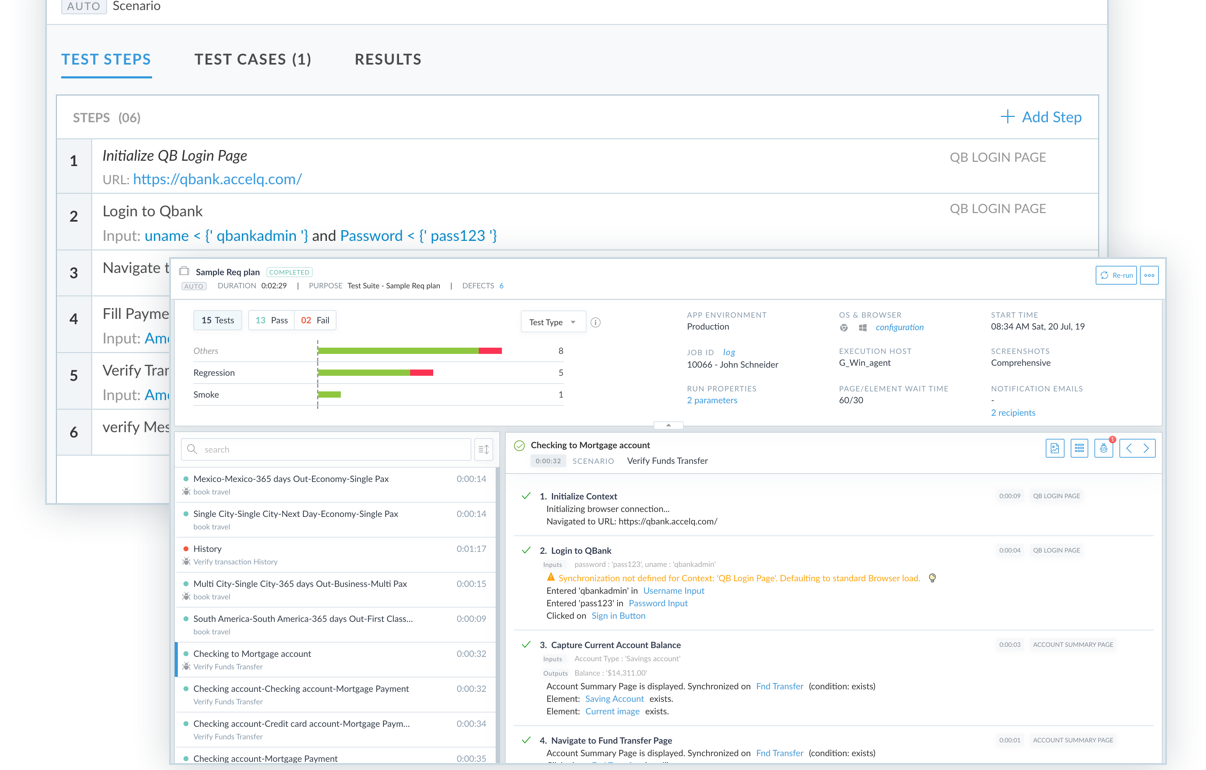Switch to the Test Cases (1) tab

click(252, 59)
